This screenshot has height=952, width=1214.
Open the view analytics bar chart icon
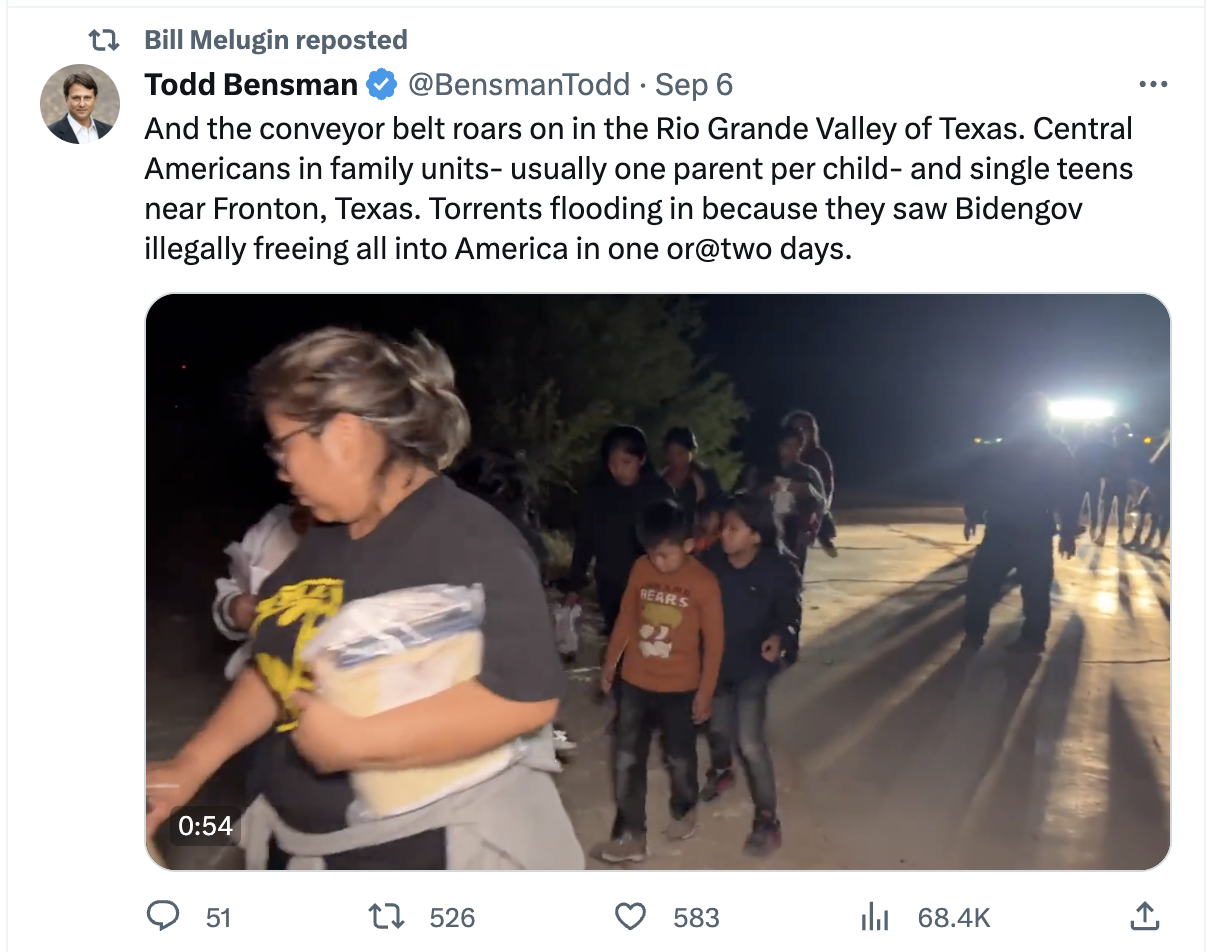[875, 916]
